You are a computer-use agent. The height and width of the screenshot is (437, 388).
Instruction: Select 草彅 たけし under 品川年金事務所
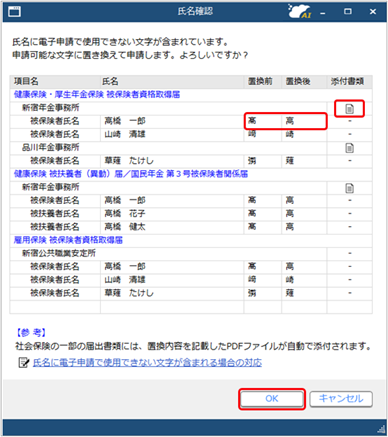[129, 161]
